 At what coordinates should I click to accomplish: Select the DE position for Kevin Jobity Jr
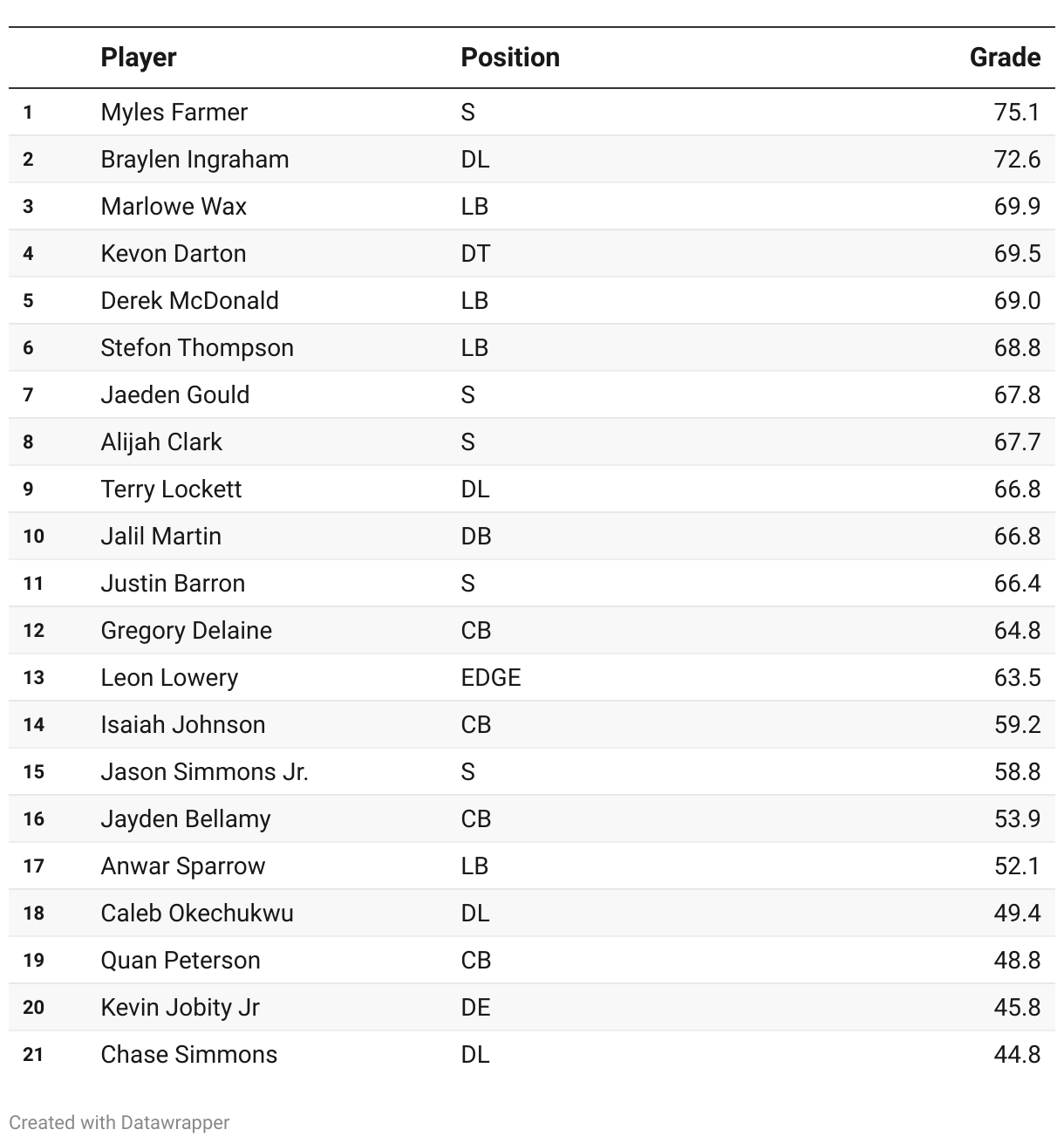click(x=476, y=1007)
